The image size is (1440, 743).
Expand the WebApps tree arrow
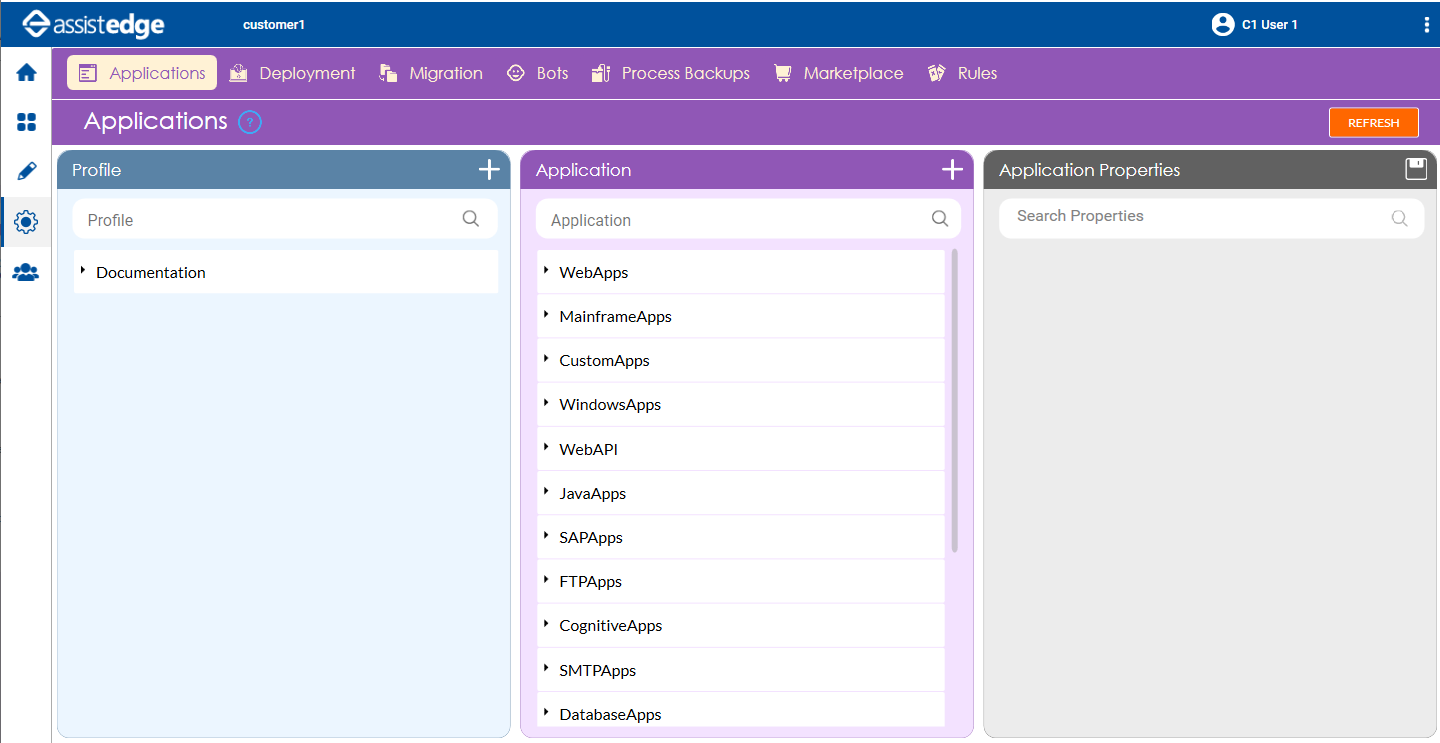pos(546,271)
